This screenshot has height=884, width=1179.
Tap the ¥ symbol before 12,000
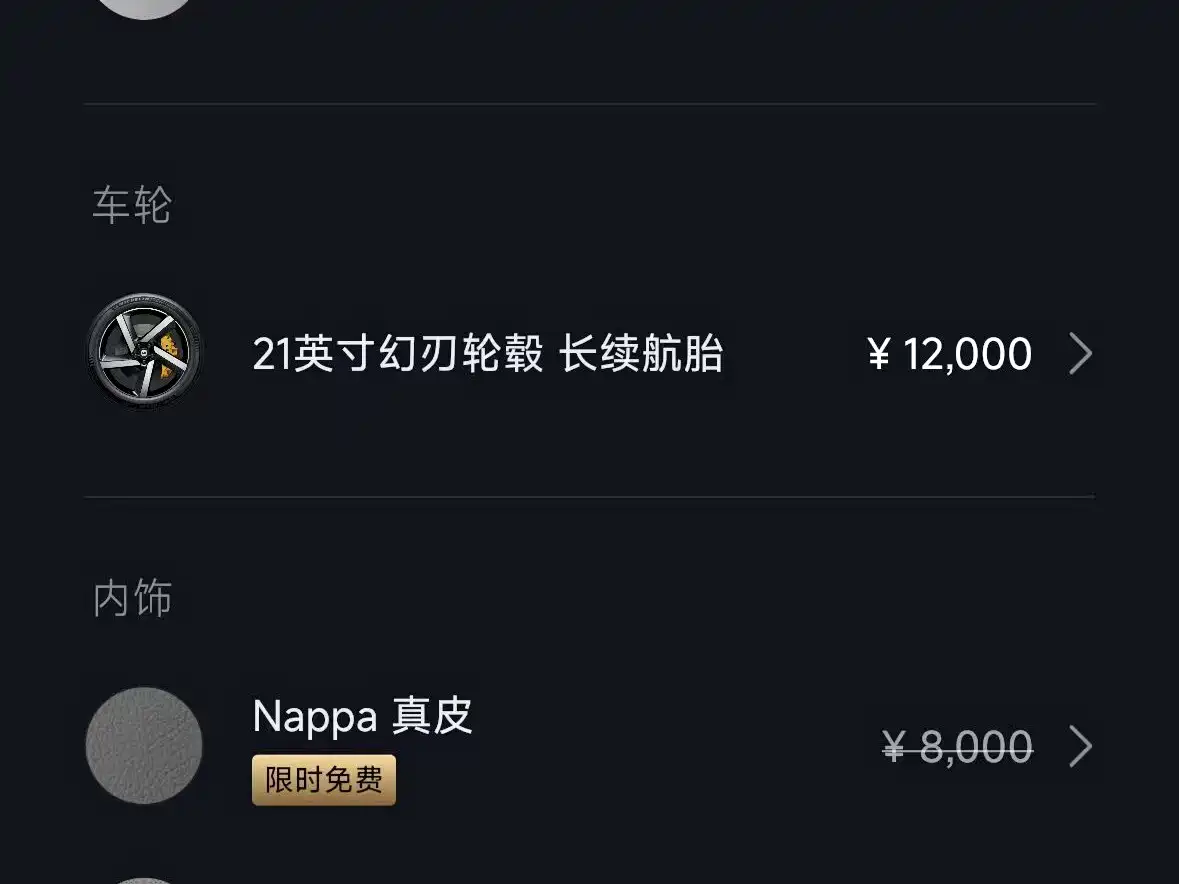879,354
